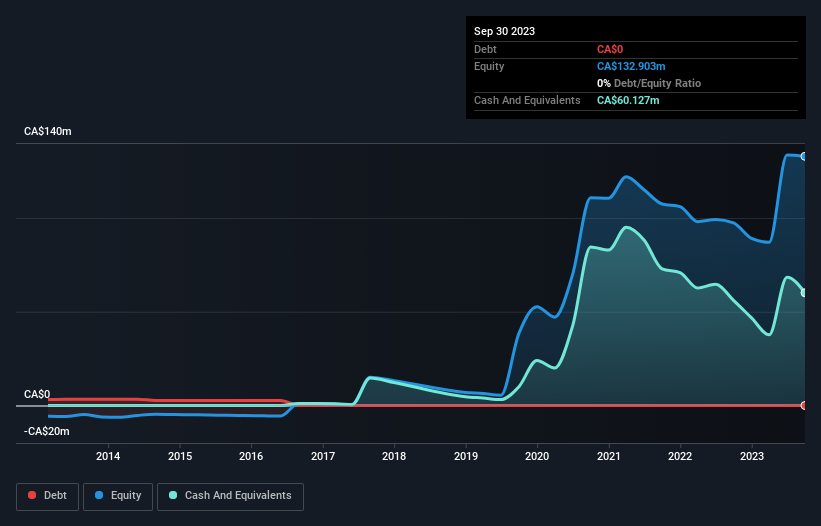Image resolution: width=821 pixels, height=526 pixels.
Task: Click the 2022 axis label
Action: pyautogui.click(x=680, y=456)
